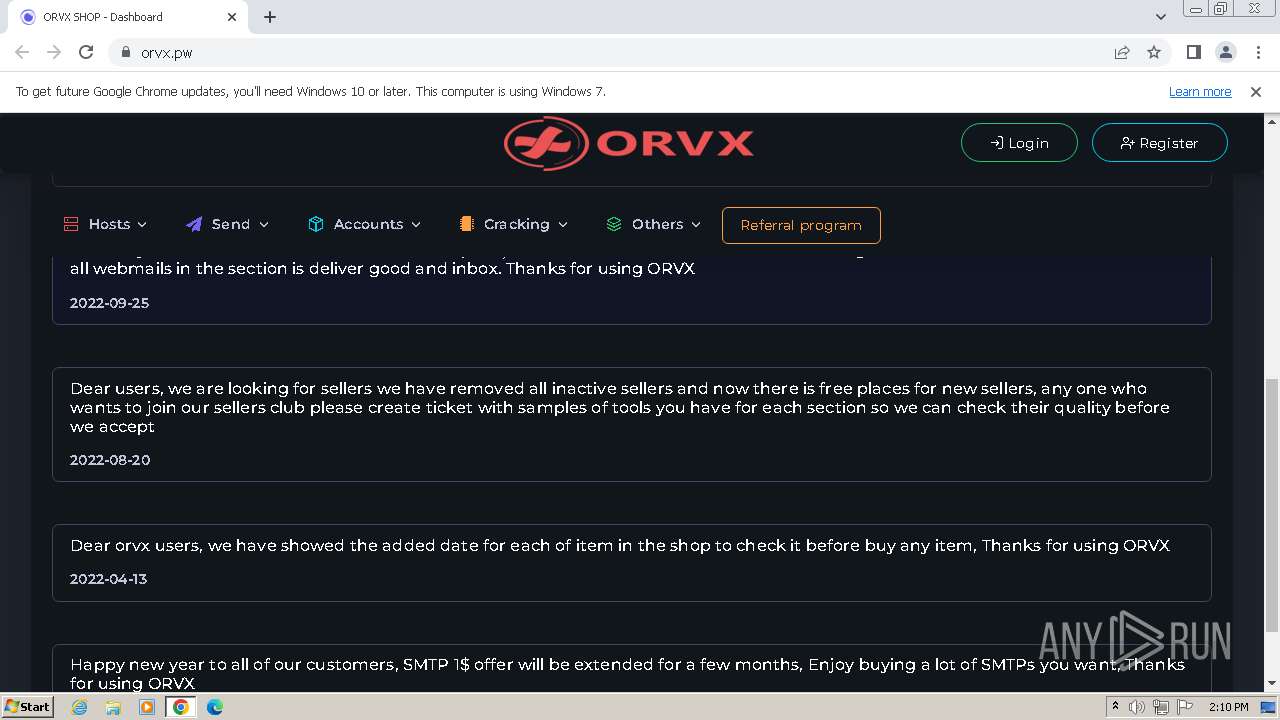This screenshot has width=1280, height=720.
Task: Expand the Accounts menu
Action: tap(364, 224)
